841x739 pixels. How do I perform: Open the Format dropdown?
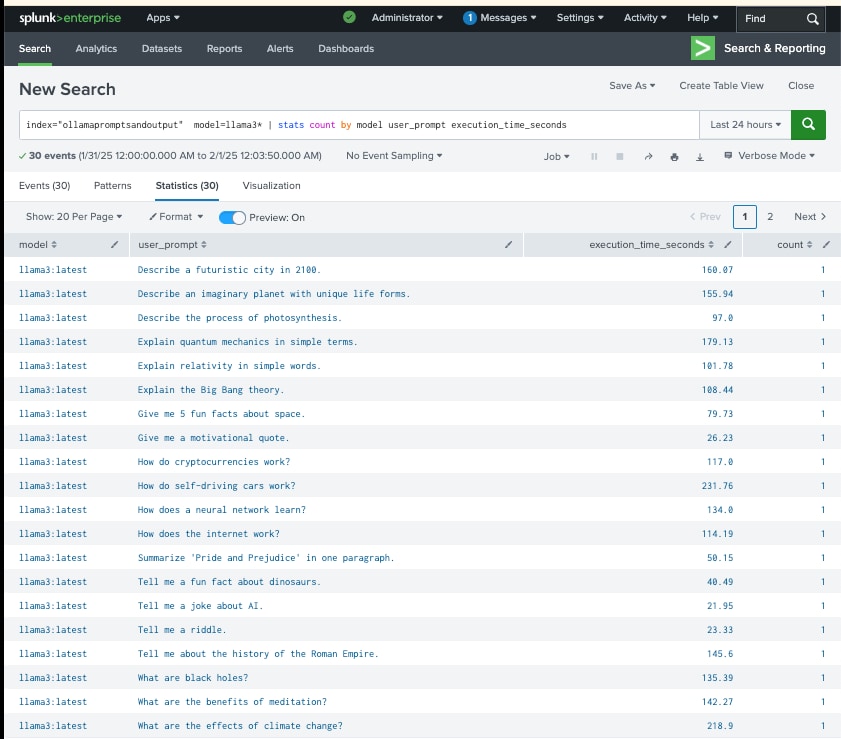tap(176, 217)
